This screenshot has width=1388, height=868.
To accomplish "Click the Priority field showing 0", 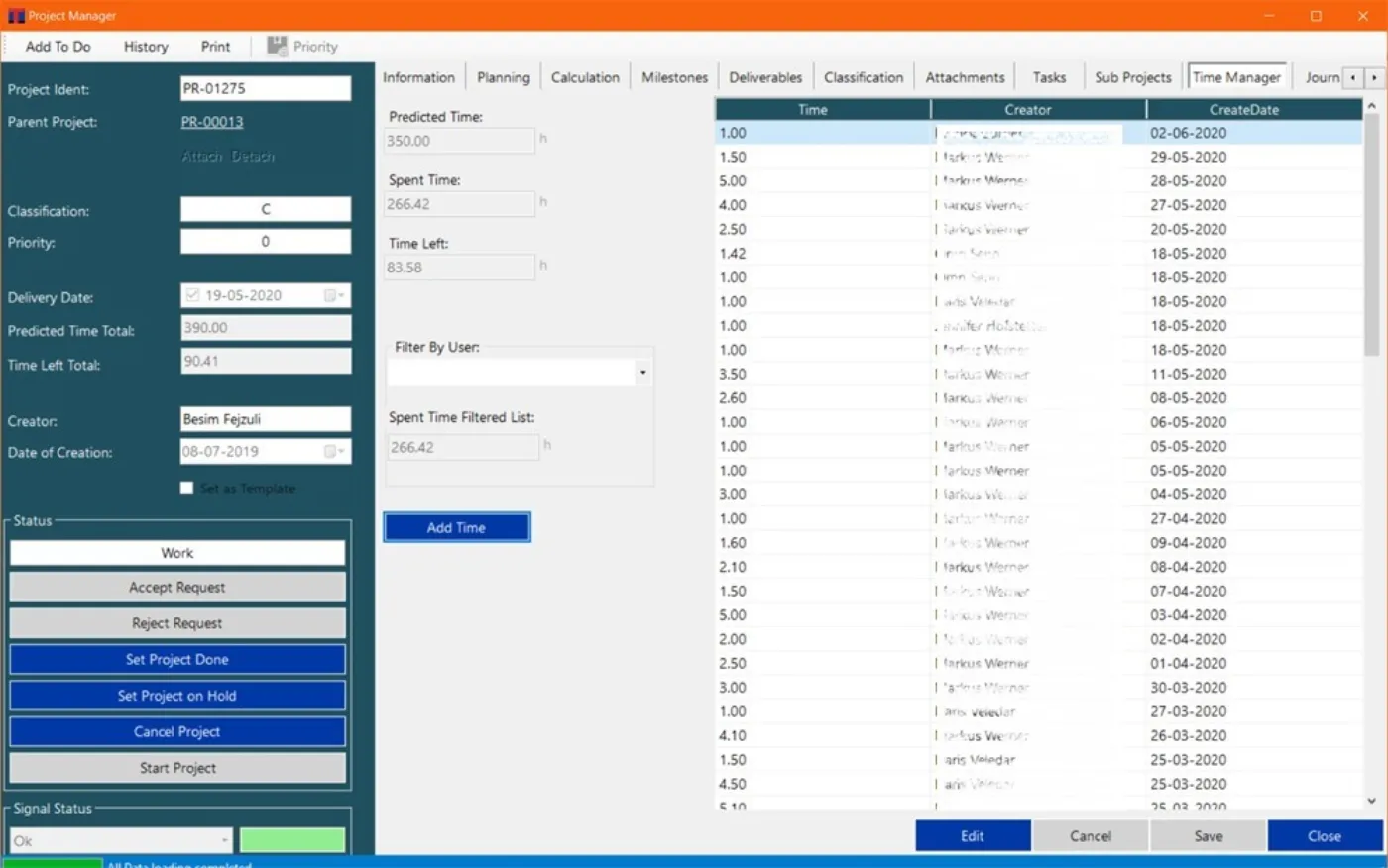I will coord(266,242).
